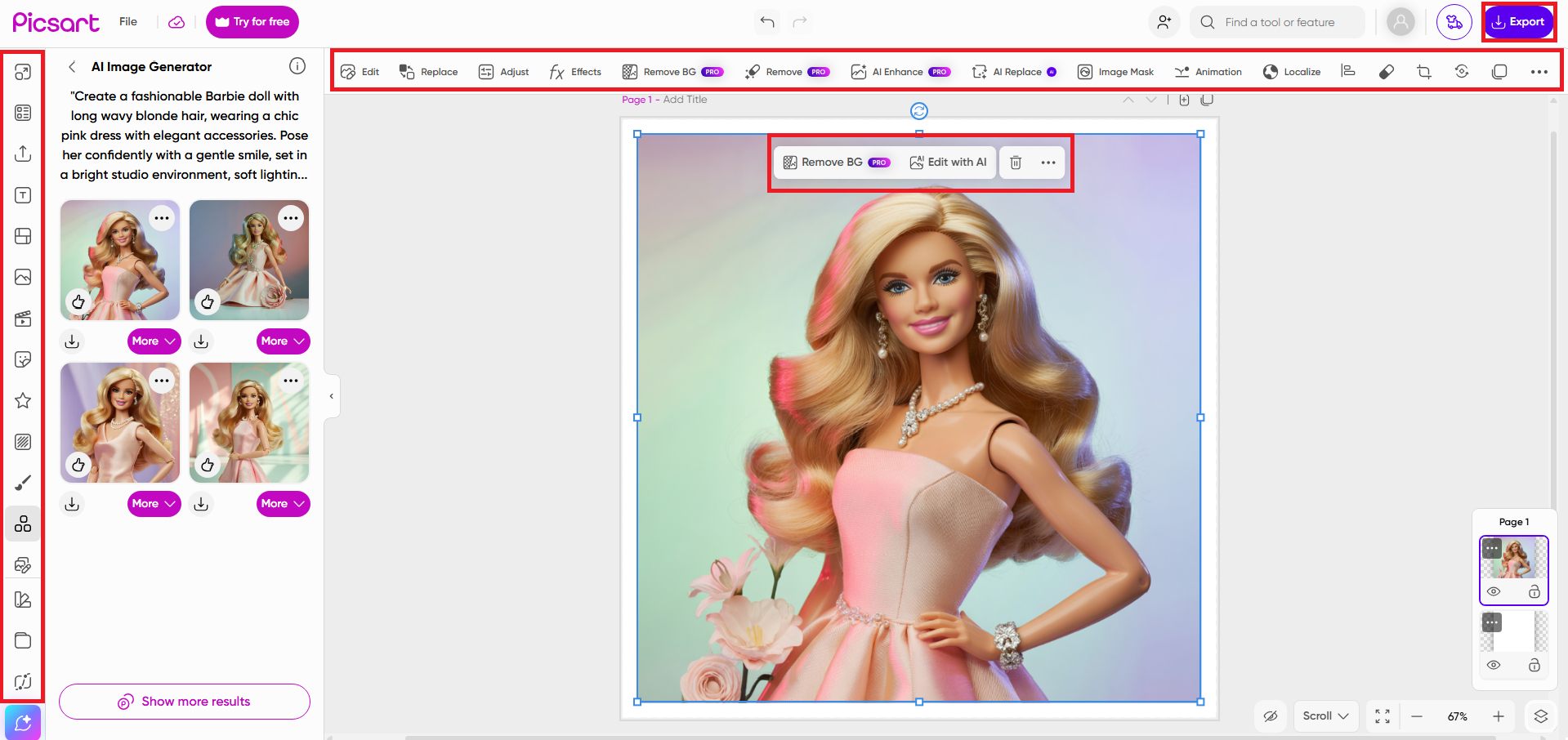
Task: Lock the Page 1 layer
Action: tap(1535, 591)
